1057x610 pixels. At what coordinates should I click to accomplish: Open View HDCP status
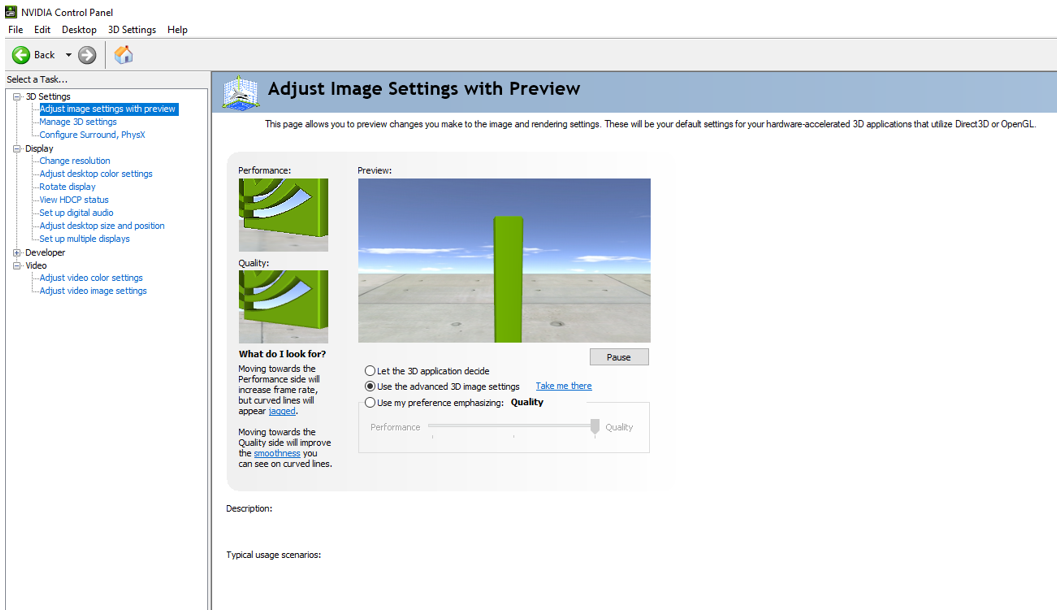(73, 200)
